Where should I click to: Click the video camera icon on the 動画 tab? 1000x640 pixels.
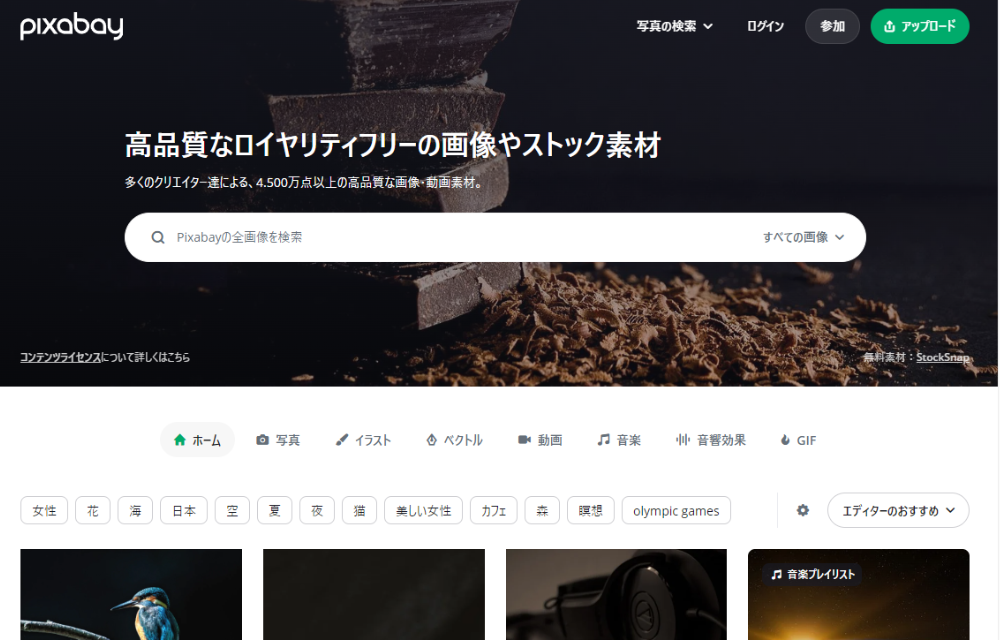point(523,439)
